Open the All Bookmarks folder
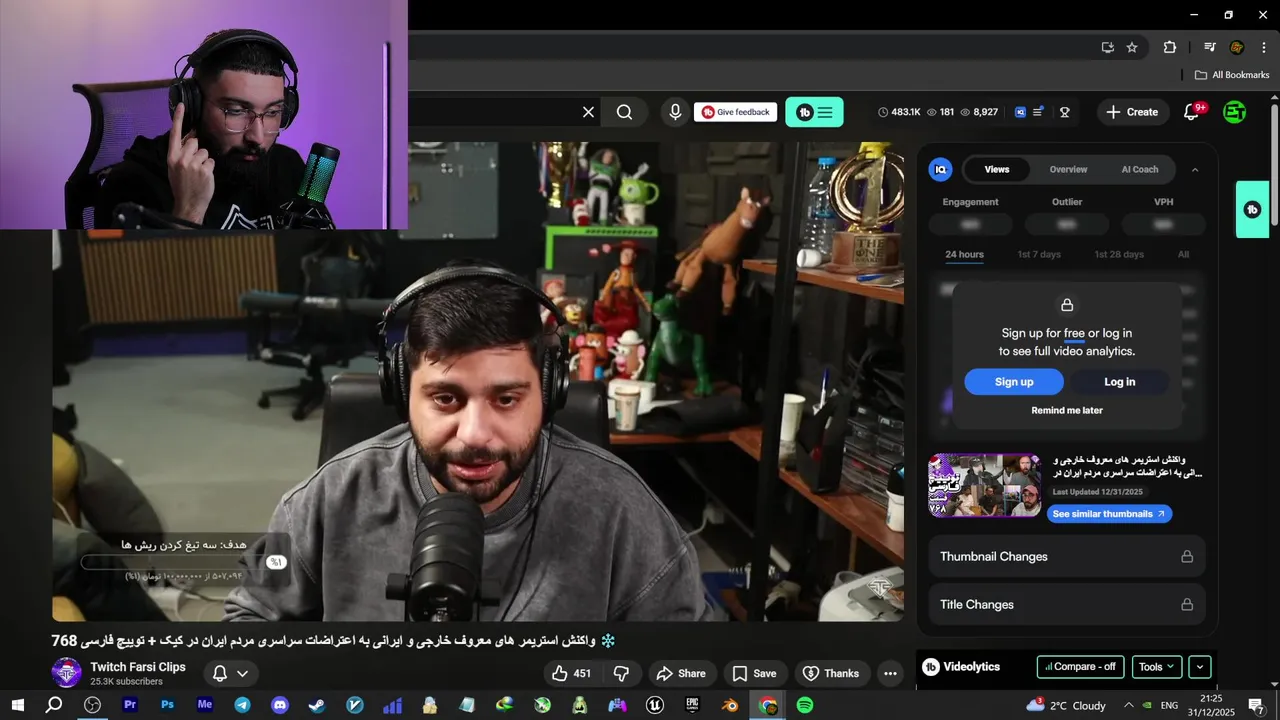Screen dimensions: 1280x720 click(1232, 75)
